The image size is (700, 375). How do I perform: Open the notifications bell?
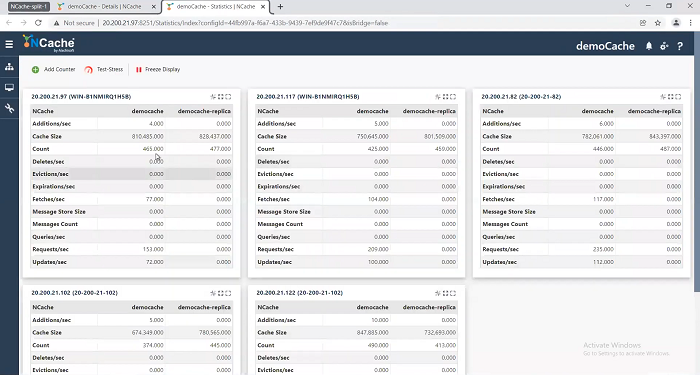[x=649, y=46]
